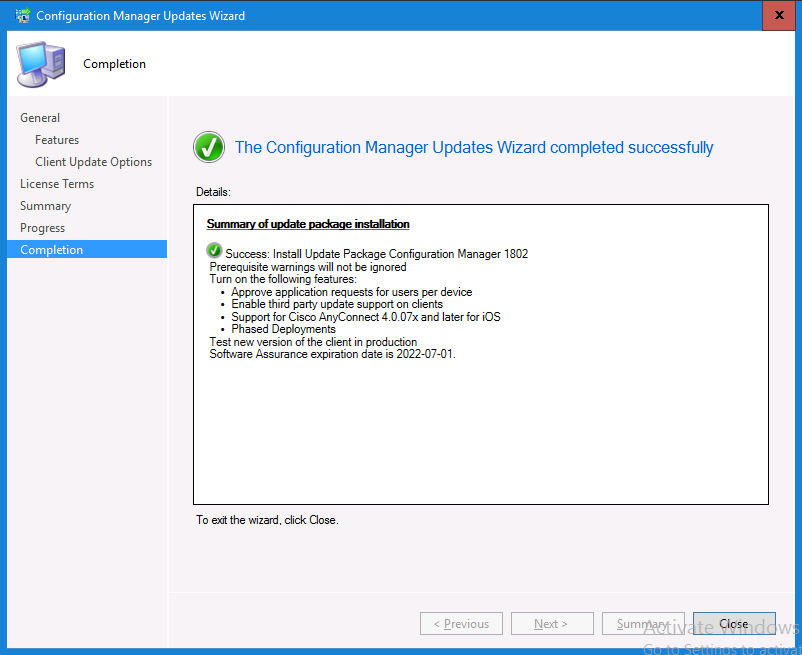
Task: Go to the Client Update Options step
Action: click(x=94, y=162)
